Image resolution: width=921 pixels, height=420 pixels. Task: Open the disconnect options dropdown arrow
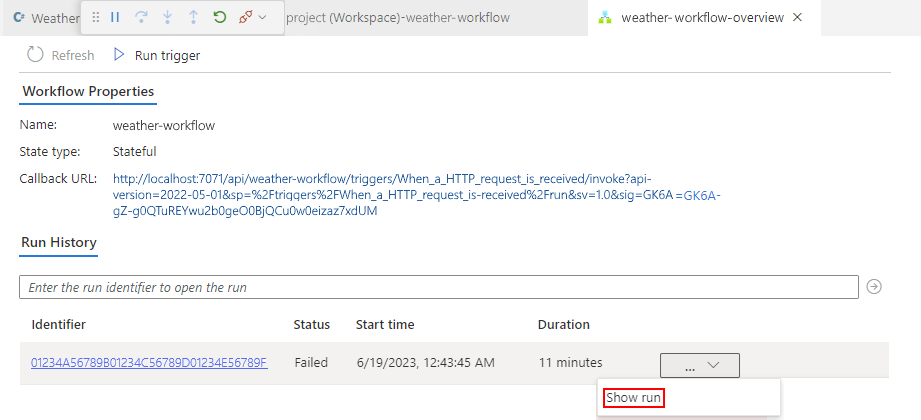(262, 18)
